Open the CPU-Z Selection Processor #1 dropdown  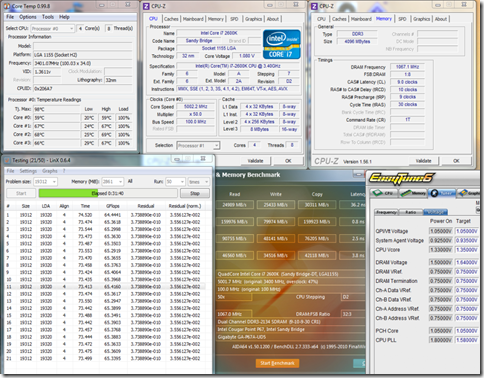tap(198, 146)
